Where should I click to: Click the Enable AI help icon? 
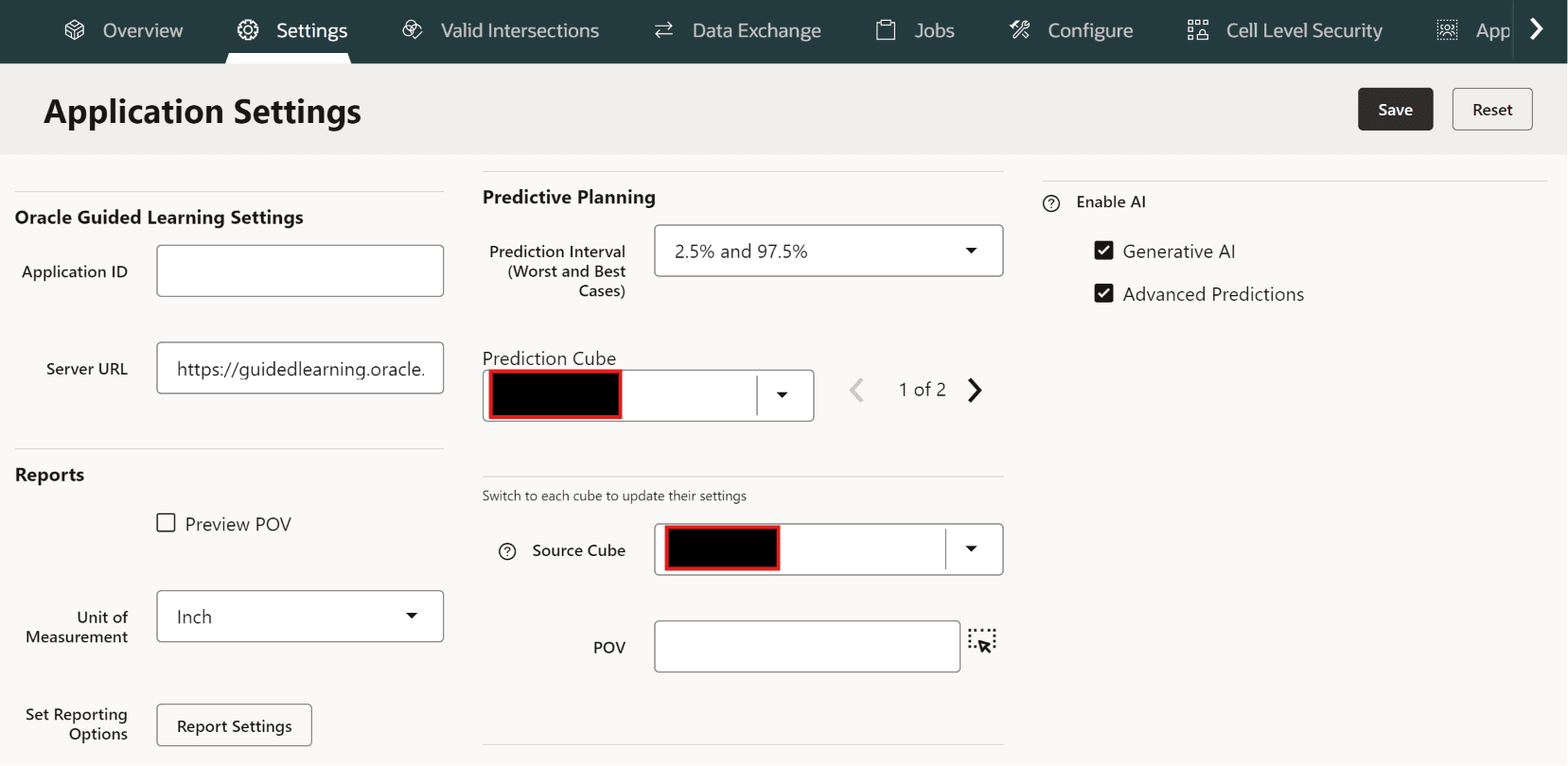pyautogui.click(x=1051, y=203)
